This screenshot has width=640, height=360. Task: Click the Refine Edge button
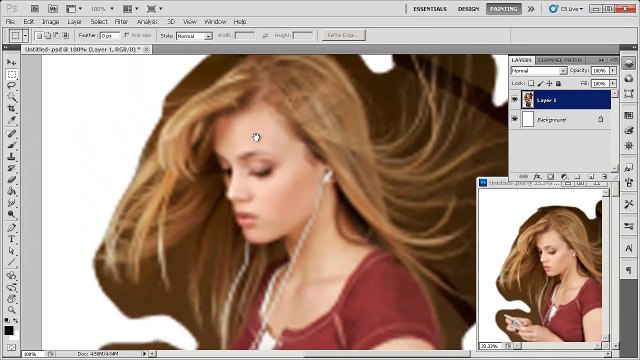click(x=343, y=36)
